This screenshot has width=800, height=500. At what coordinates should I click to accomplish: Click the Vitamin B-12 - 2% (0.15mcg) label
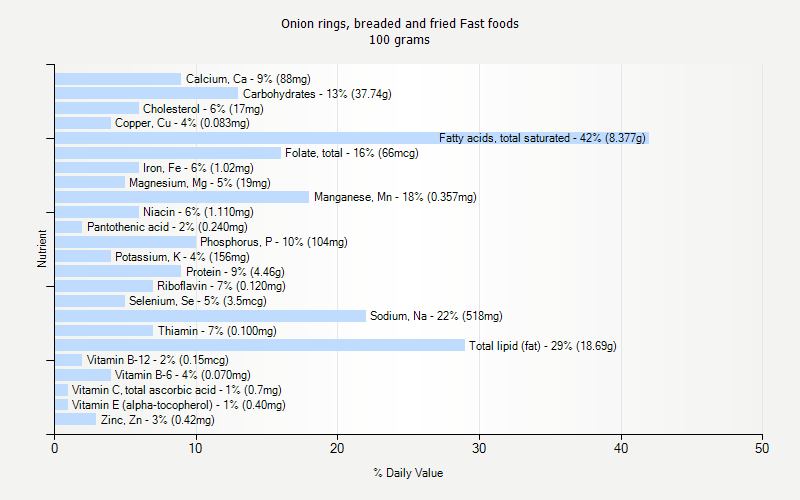click(x=158, y=360)
